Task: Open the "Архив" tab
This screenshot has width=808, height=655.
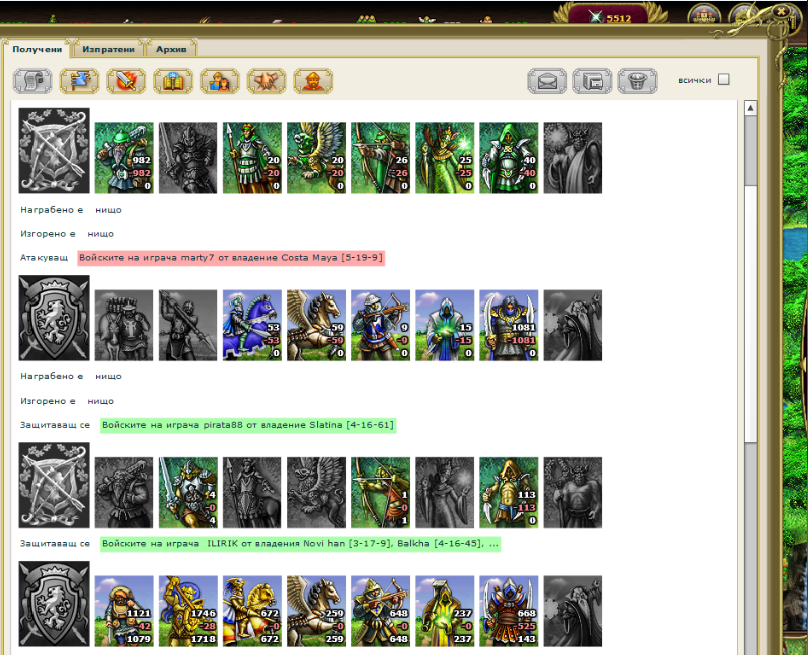Action: [171, 49]
